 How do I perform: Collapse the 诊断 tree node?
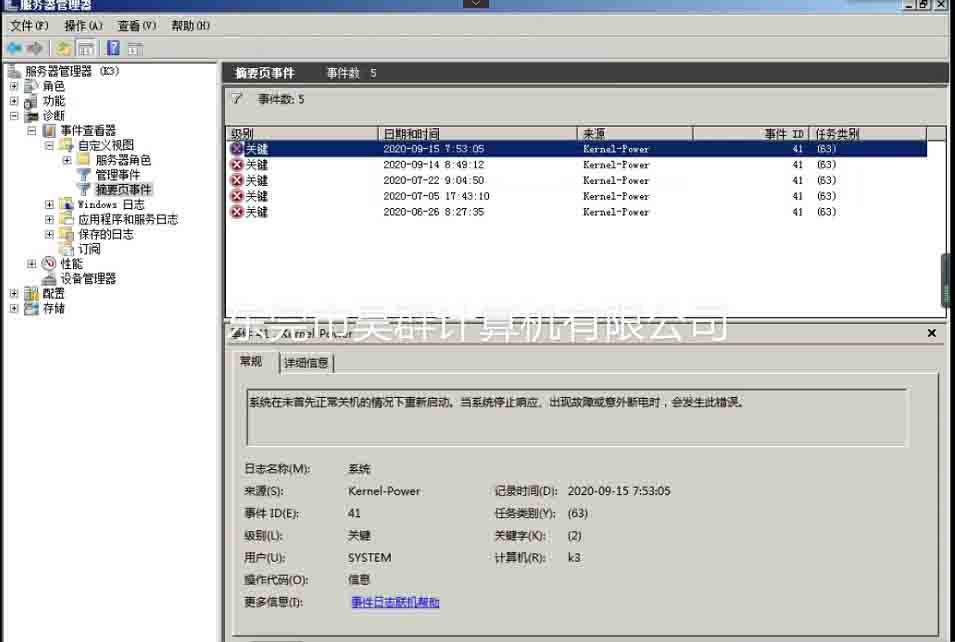coord(14,116)
